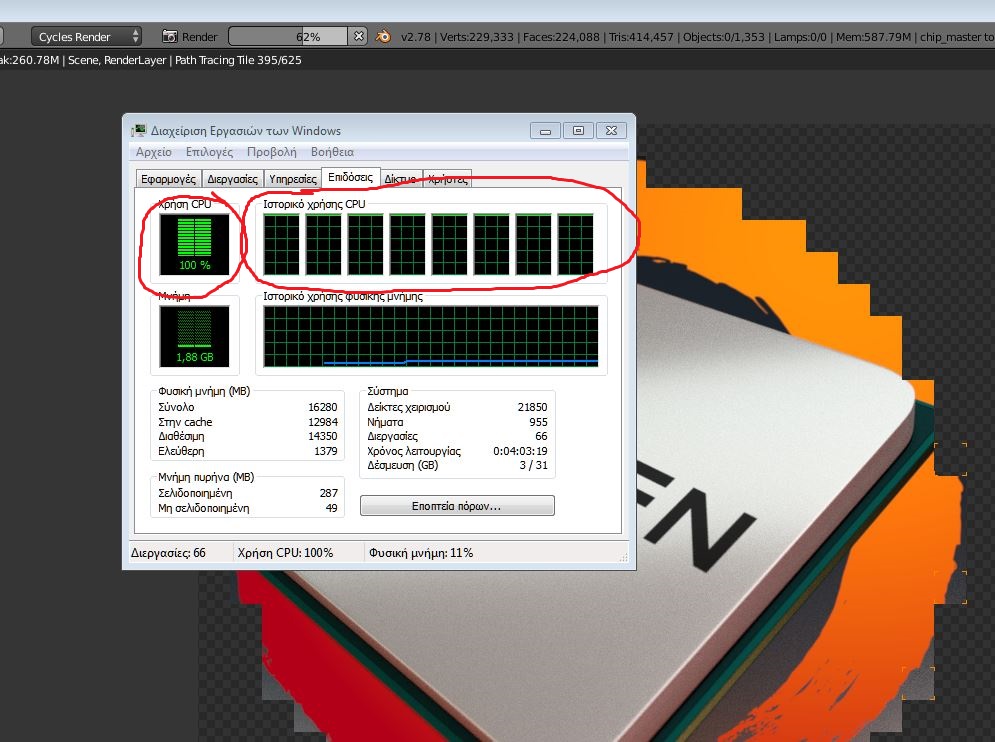Click the Στην cache value 12984
995x742 pixels.
click(x=322, y=422)
